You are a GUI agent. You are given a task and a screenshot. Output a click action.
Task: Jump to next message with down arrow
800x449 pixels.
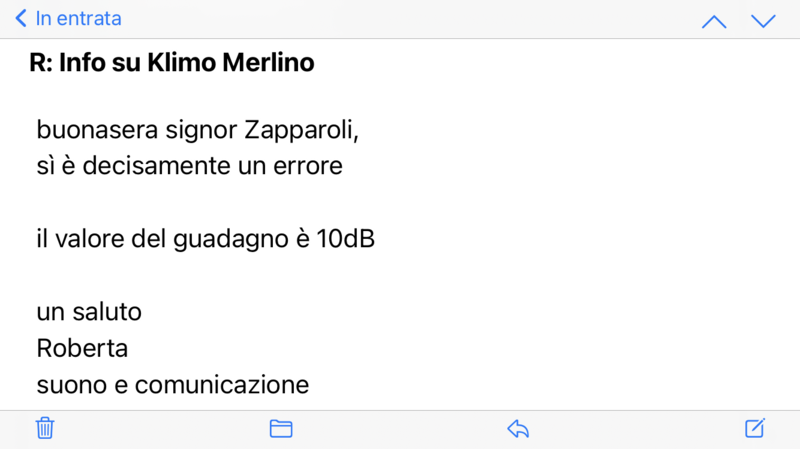point(763,21)
